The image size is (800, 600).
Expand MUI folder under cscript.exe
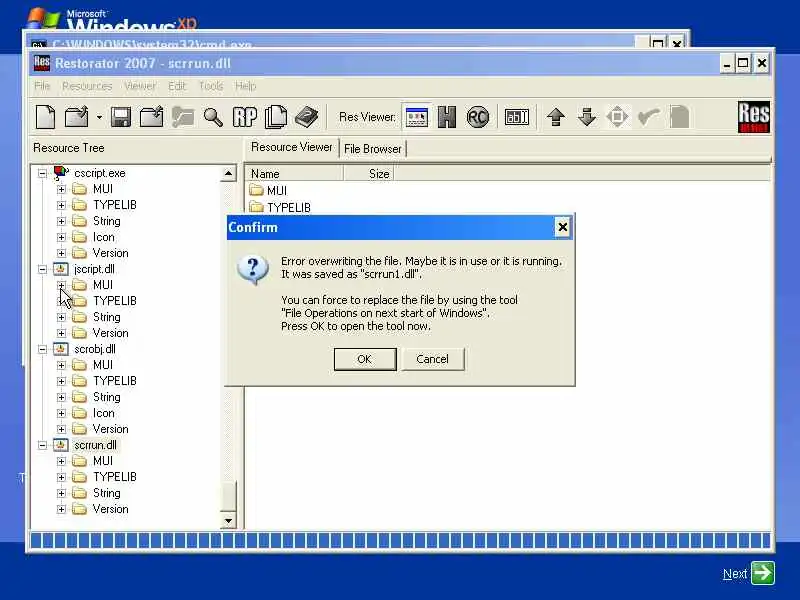[61, 189]
